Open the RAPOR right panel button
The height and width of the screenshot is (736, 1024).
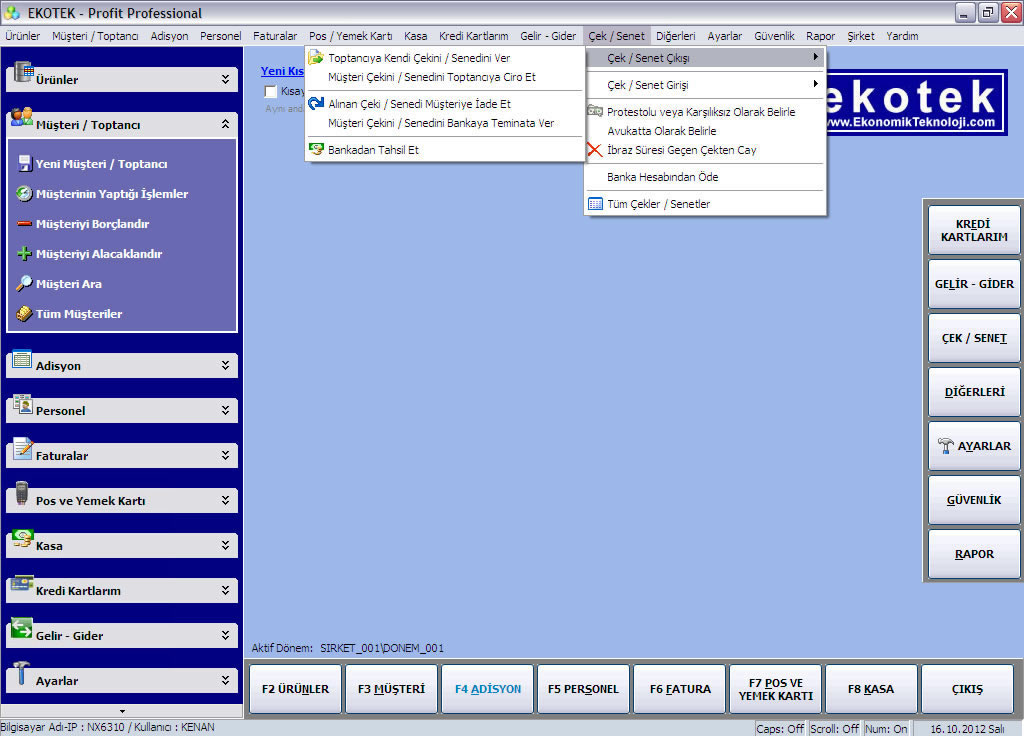click(x=974, y=554)
